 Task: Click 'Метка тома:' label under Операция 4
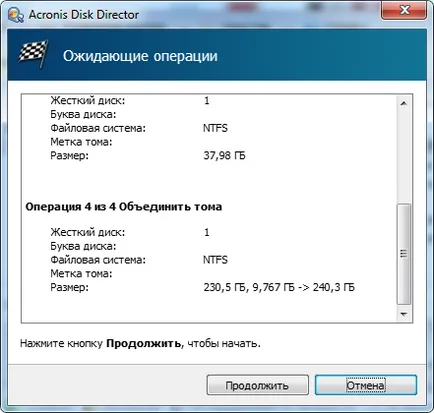81,274
